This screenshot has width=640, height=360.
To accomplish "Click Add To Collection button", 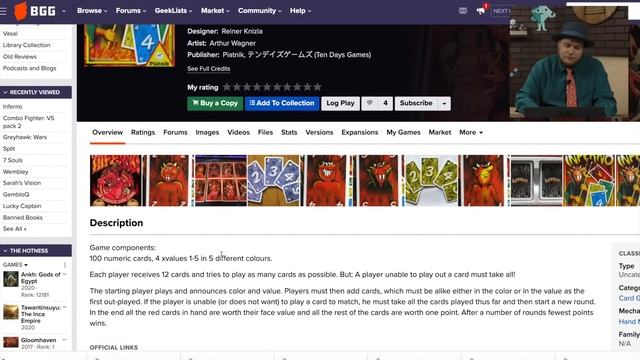I will 282,103.
